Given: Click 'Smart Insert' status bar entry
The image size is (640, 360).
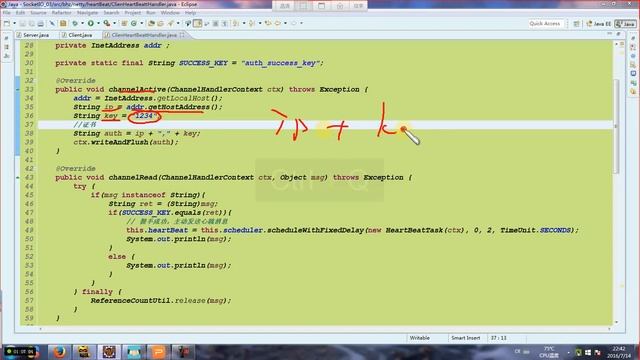Looking at the screenshot, I should click(x=466, y=338).
